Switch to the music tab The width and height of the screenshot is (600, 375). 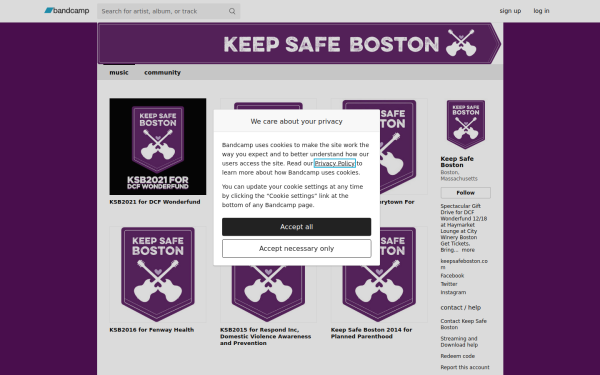(119, 72)
